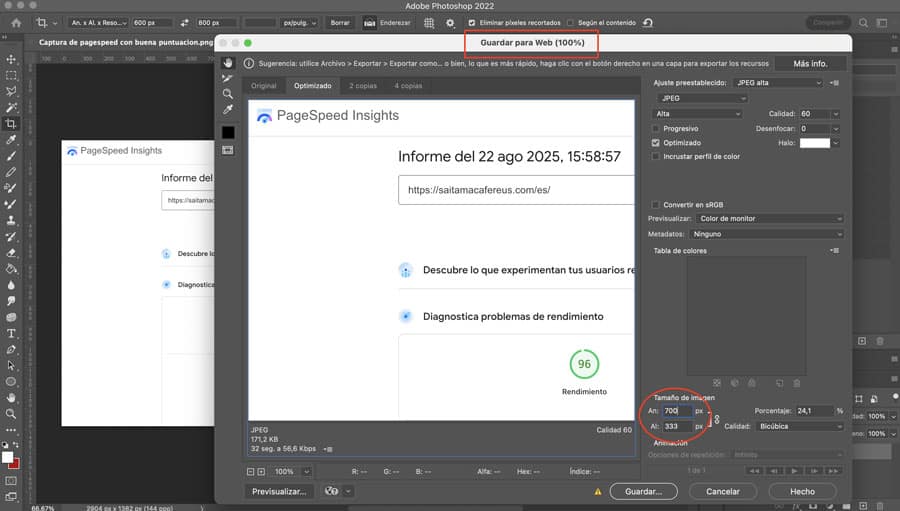Viewport: 900px width, 511px height.
Task: Select the Magic Wand tool
Action: [x=11, y=107]
